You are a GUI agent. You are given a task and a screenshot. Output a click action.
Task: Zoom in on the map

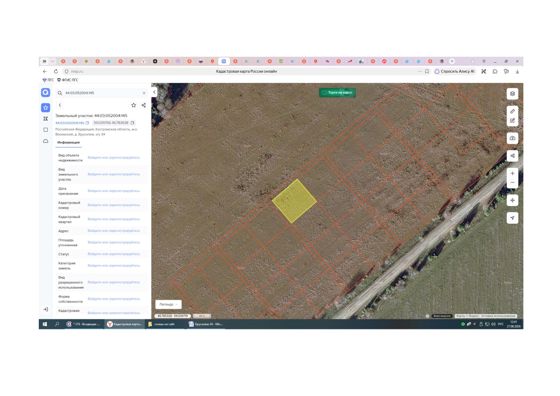point(512,173)
